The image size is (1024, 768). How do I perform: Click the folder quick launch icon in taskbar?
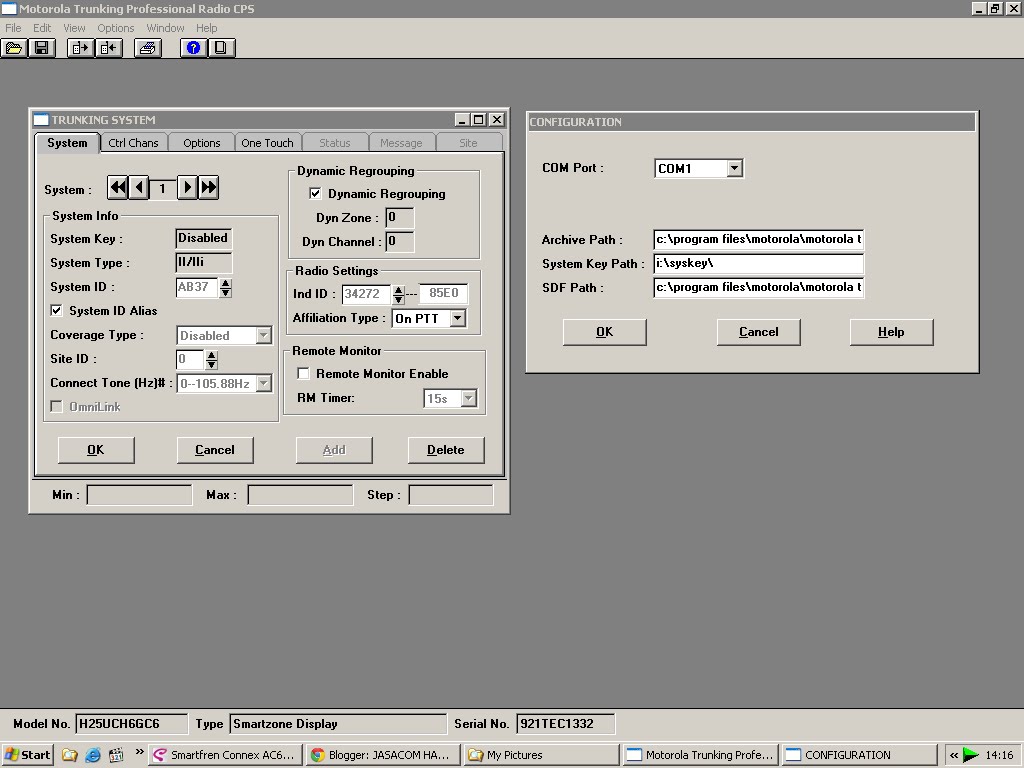(70, 755)
